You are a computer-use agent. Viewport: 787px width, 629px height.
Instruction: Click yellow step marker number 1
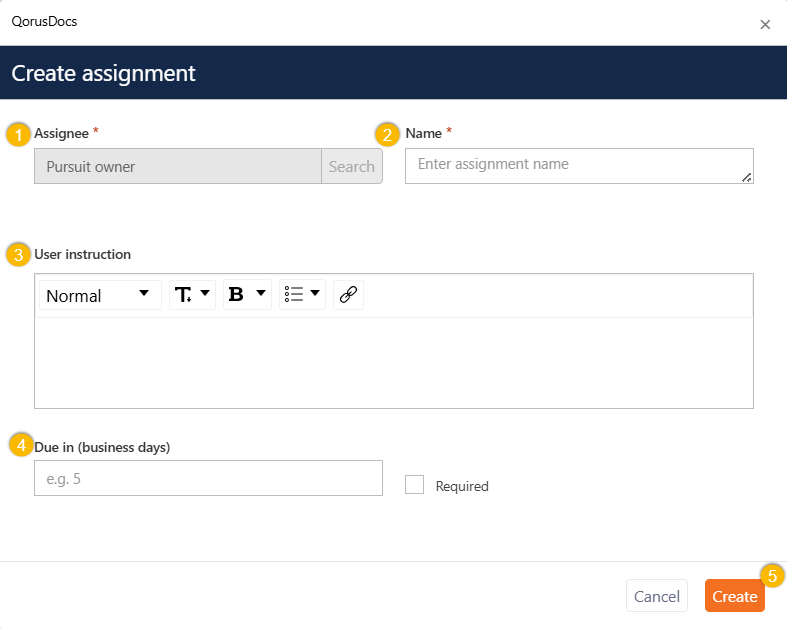point(18,134)
